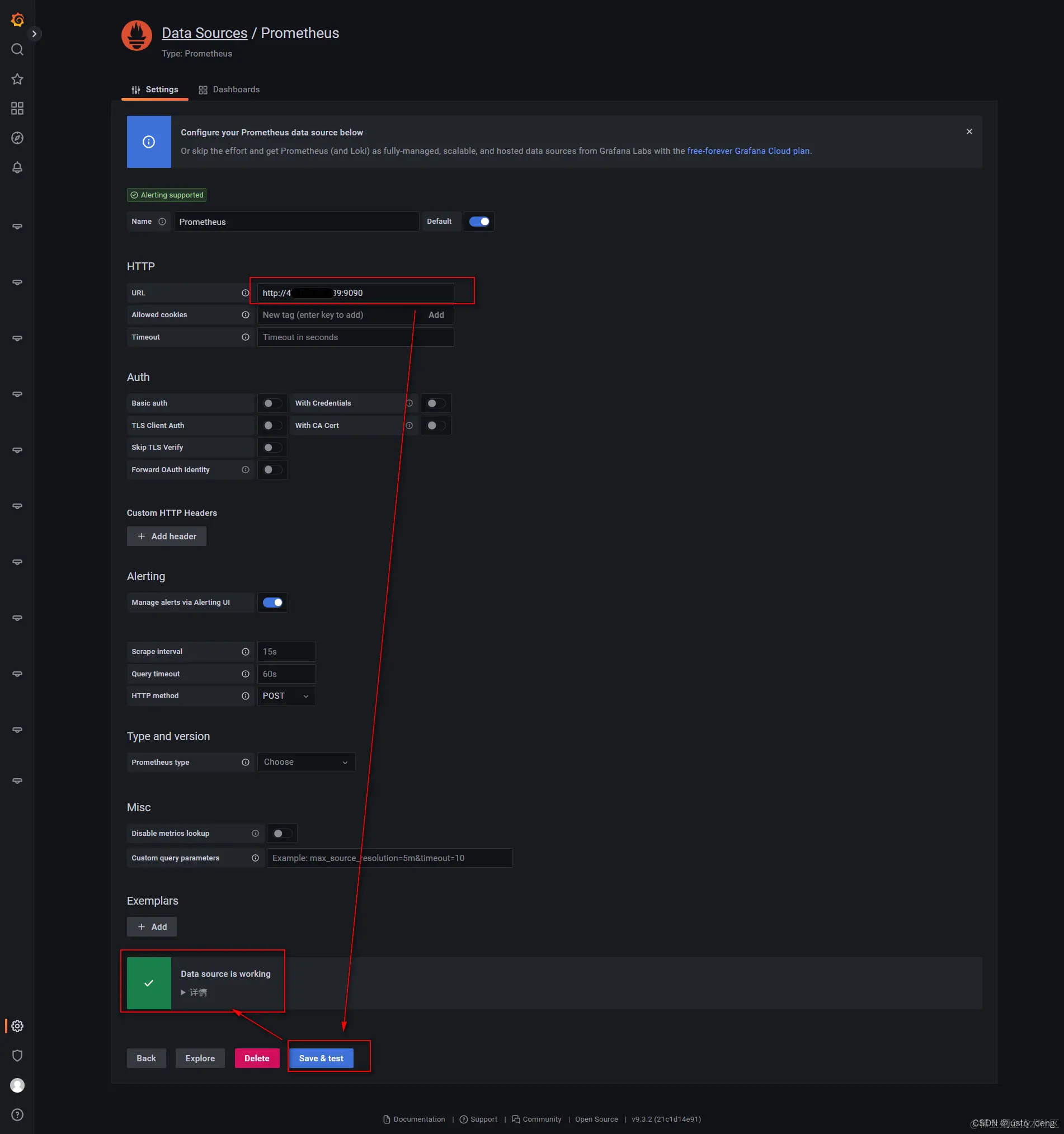Toggle the Default data source switch
This screenshot has width=1064, height=1134.
(479, 222)
